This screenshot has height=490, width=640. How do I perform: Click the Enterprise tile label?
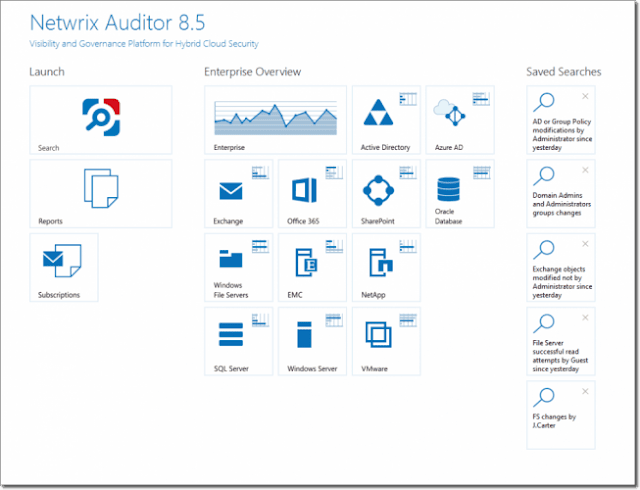(x=229, y=147)
